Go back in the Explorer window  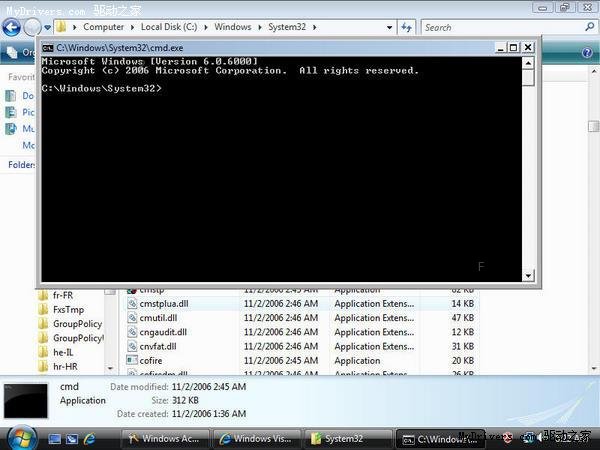[x=11, y=27]
